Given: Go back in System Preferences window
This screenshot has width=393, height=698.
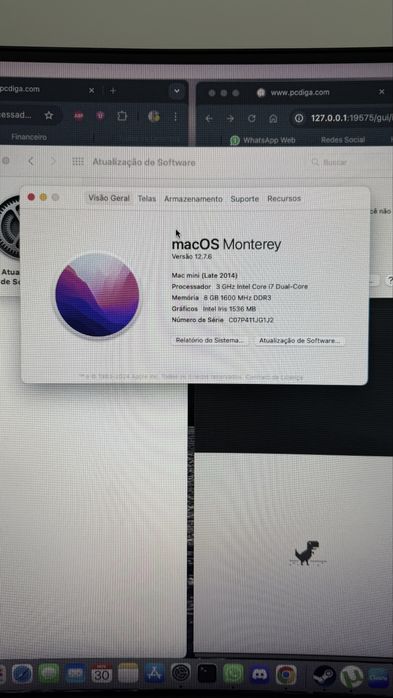Looking at the screenshot, I should [x=31, y=161].
